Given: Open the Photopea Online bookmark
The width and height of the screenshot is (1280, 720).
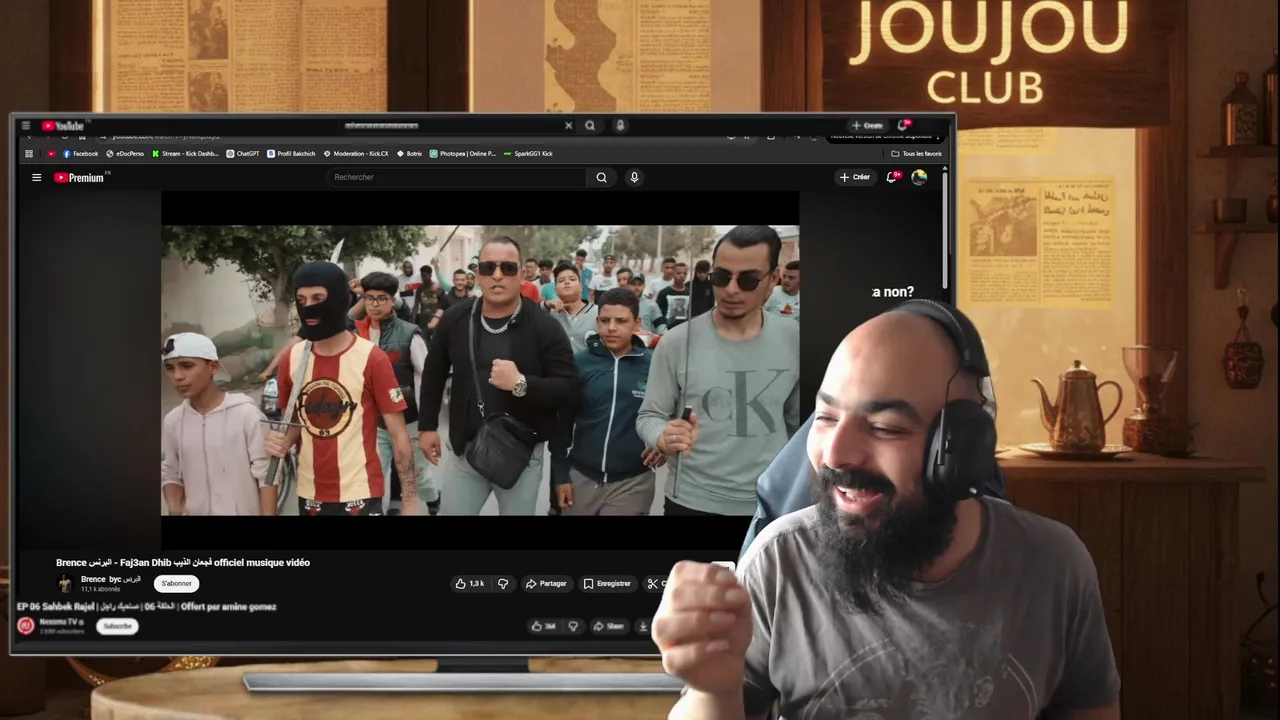Looking at the screenshot, I should [463, 154].
